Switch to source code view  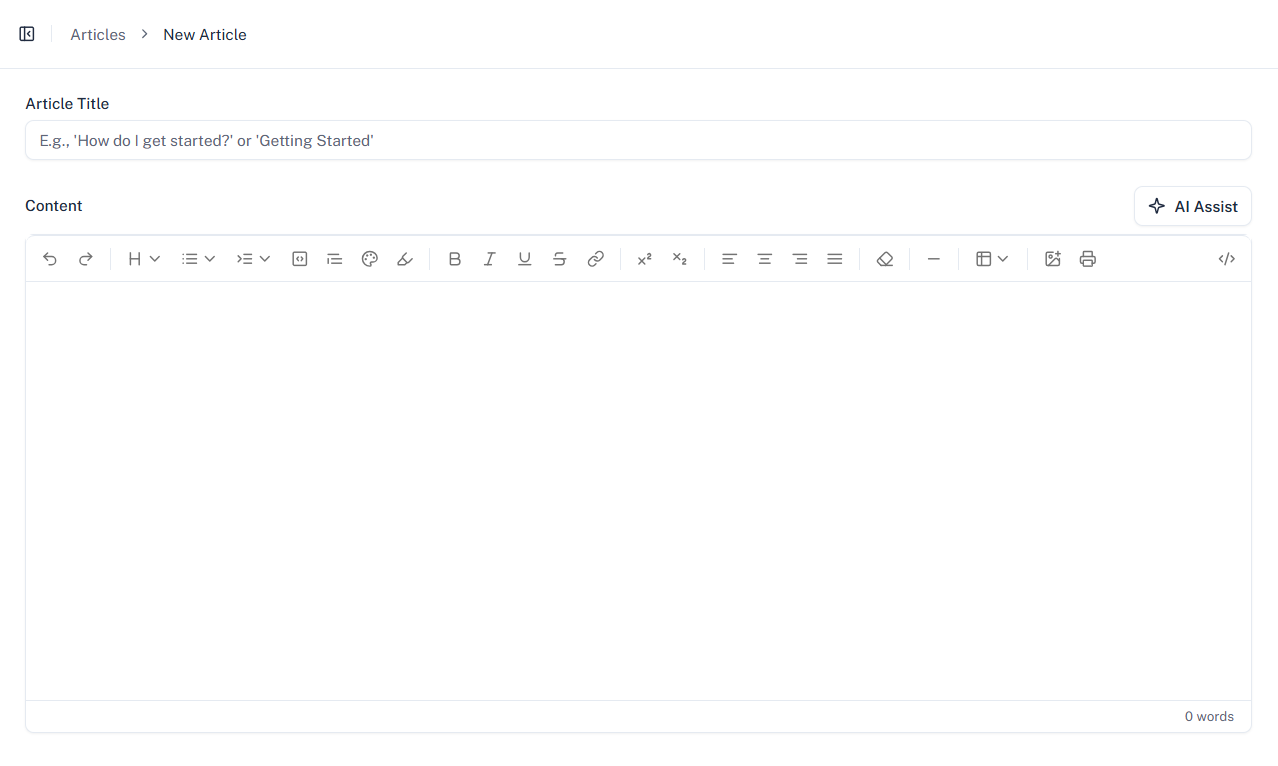[x=1227, y=259]
